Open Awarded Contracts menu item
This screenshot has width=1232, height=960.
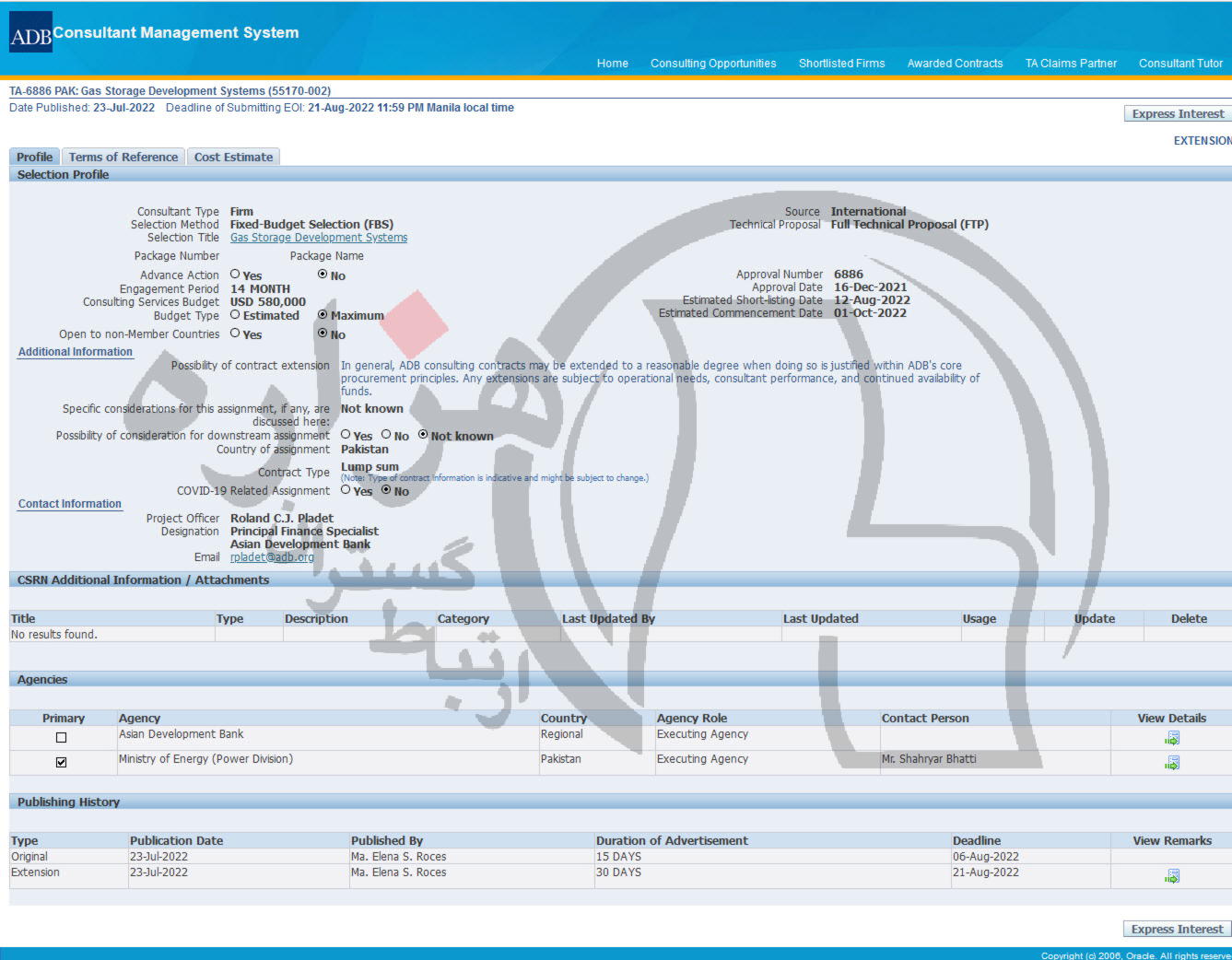(955, 64)
